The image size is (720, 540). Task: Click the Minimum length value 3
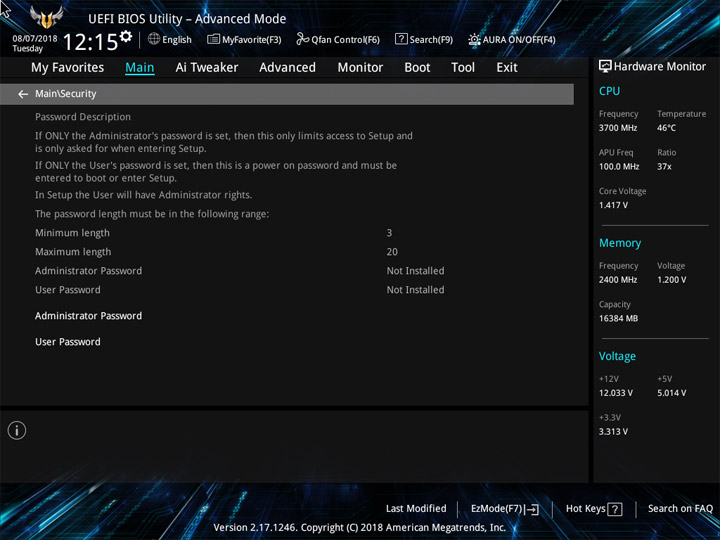tap(389, 233)
